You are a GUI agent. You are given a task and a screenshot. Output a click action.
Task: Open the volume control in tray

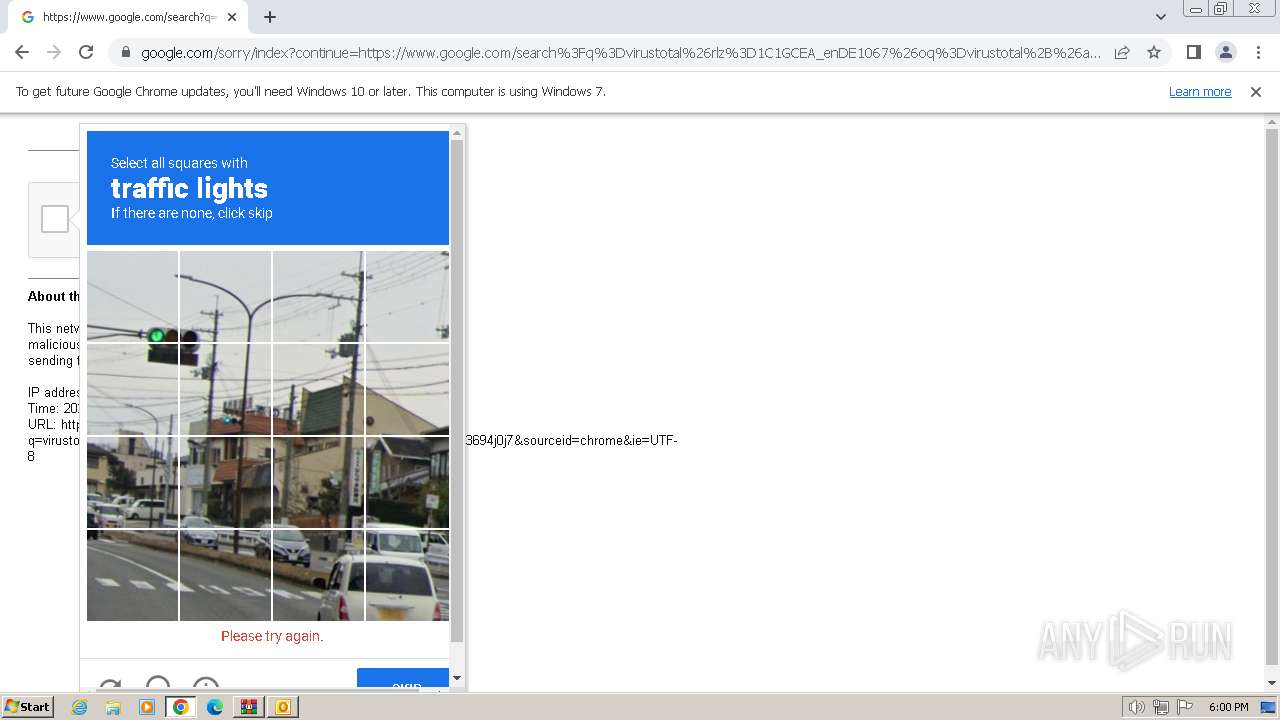click(1137, 707)
